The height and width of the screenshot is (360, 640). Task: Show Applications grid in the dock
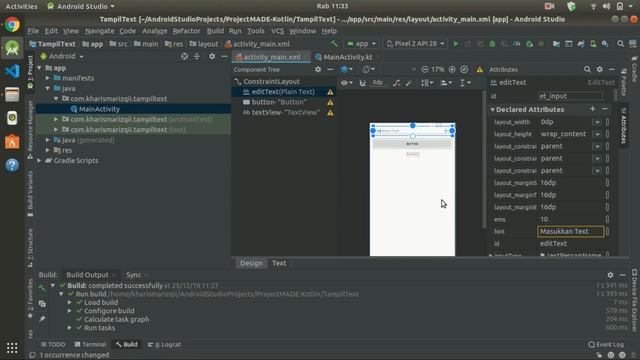coord(12,348)
